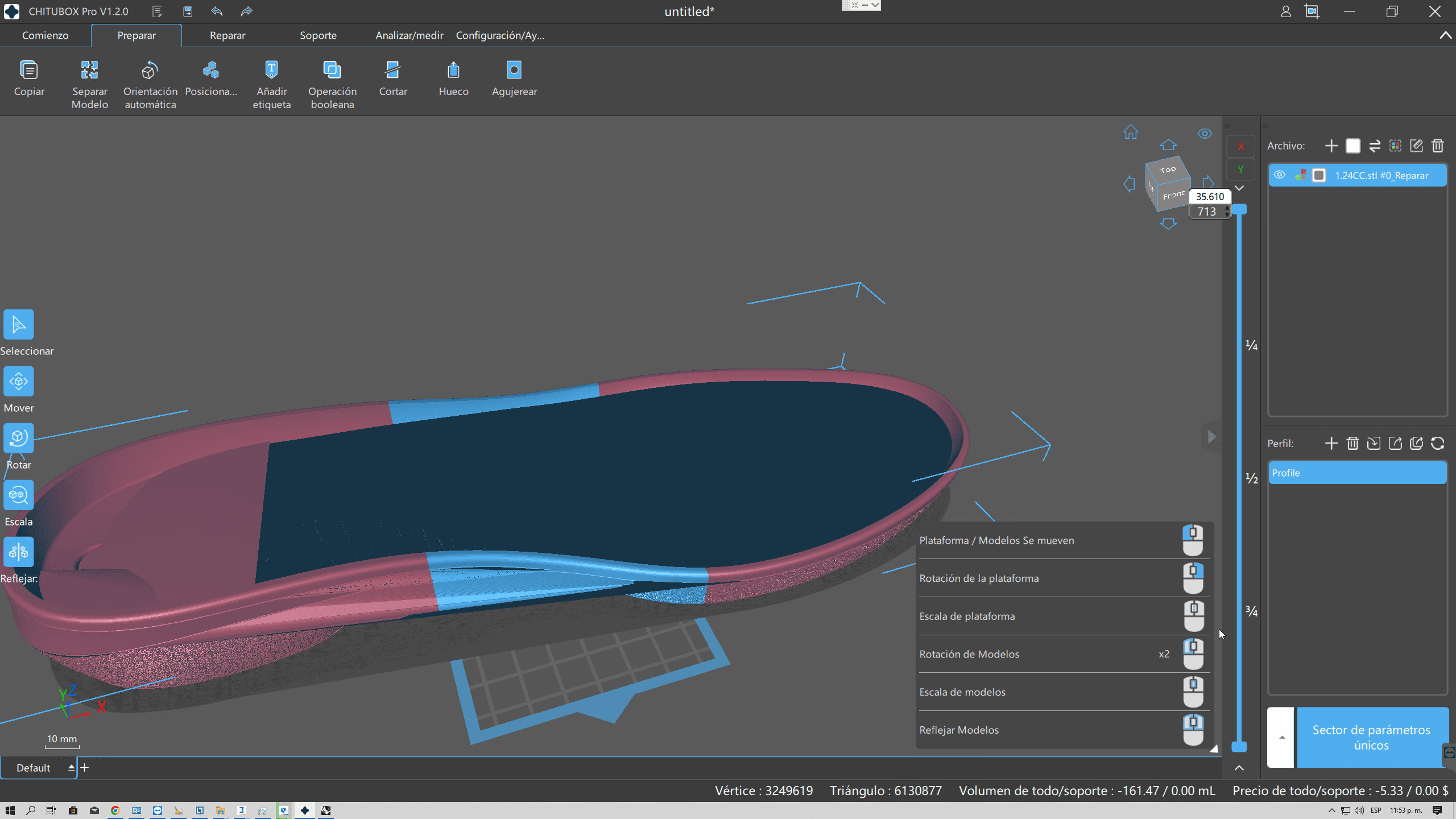Expand the Default platform dropdown arrow
This screenshot has height=819, width=1456.
tap(71, 768)
